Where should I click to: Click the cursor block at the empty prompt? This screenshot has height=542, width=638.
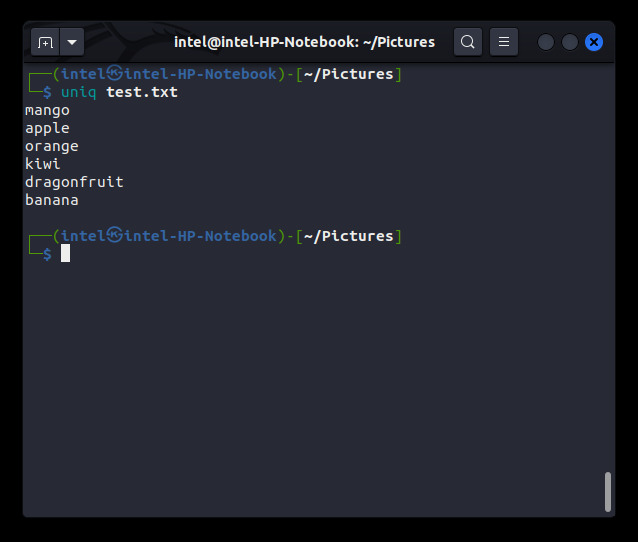coord(66,253)
